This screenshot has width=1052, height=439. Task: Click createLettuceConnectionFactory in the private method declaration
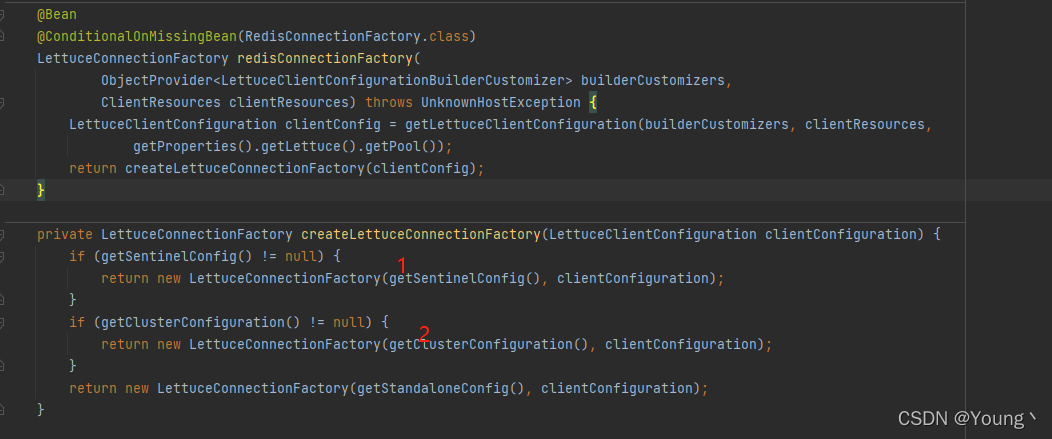(421, 234)
